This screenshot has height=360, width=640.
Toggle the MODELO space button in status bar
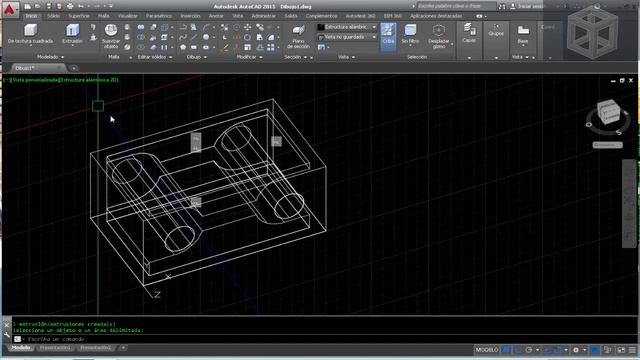coord(487,350)
